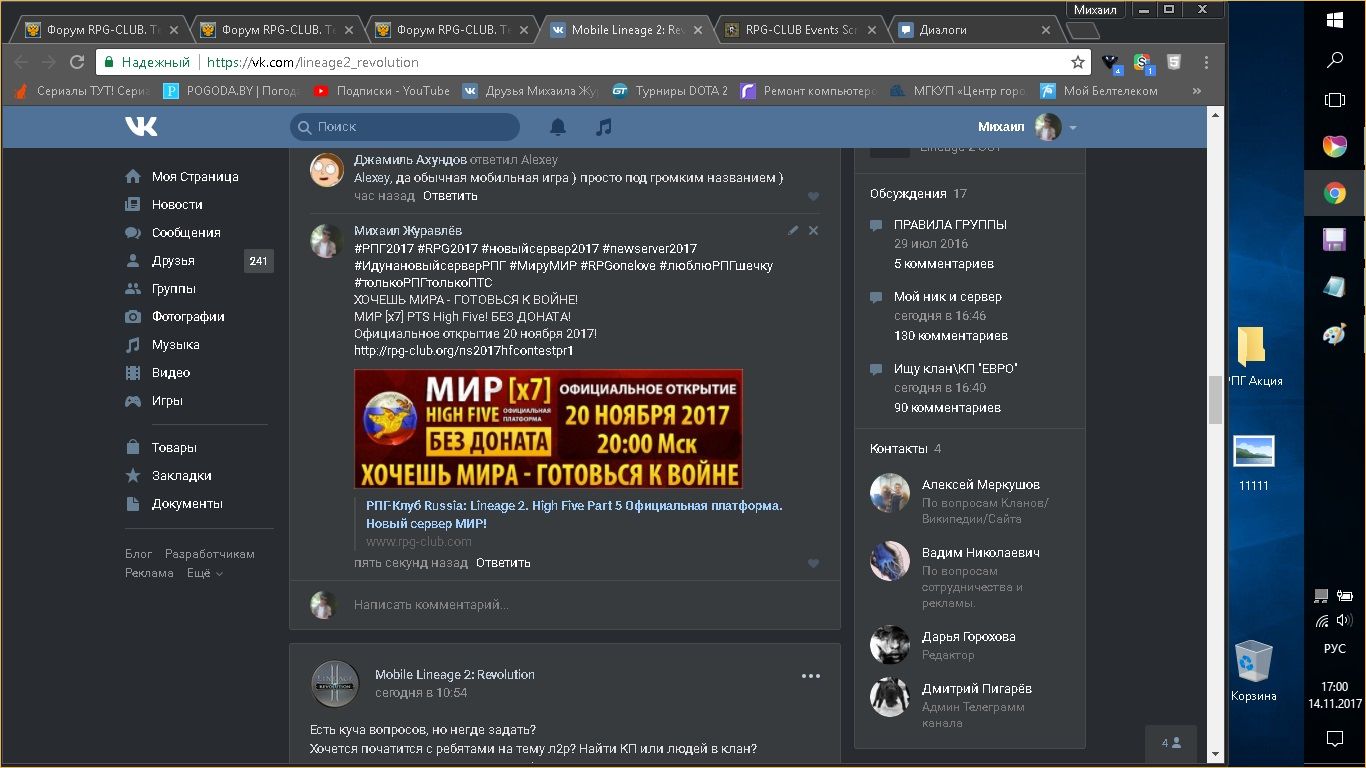Viewport: 1366px width, 768px height.
Task: Delete comment using the X icon
Action: 813,231
